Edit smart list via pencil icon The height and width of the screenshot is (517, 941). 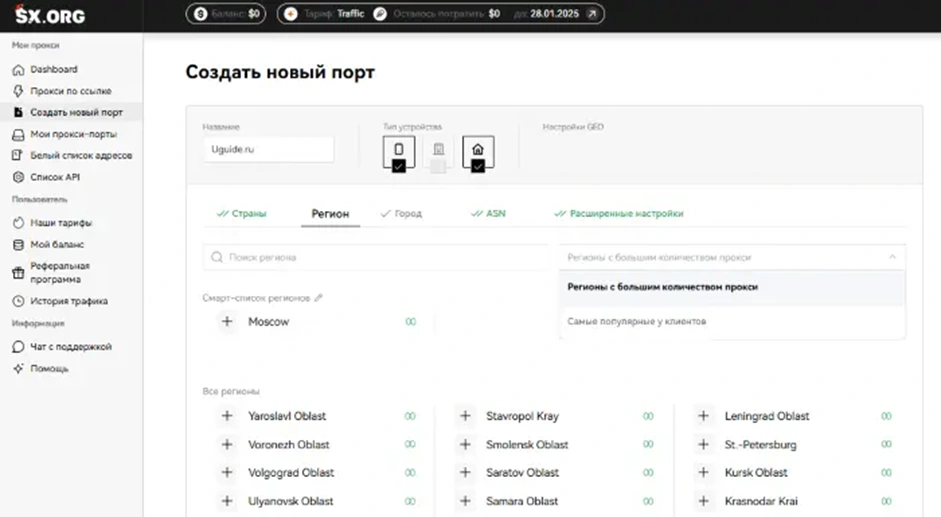pyautogui.click(x=319, y=298)
